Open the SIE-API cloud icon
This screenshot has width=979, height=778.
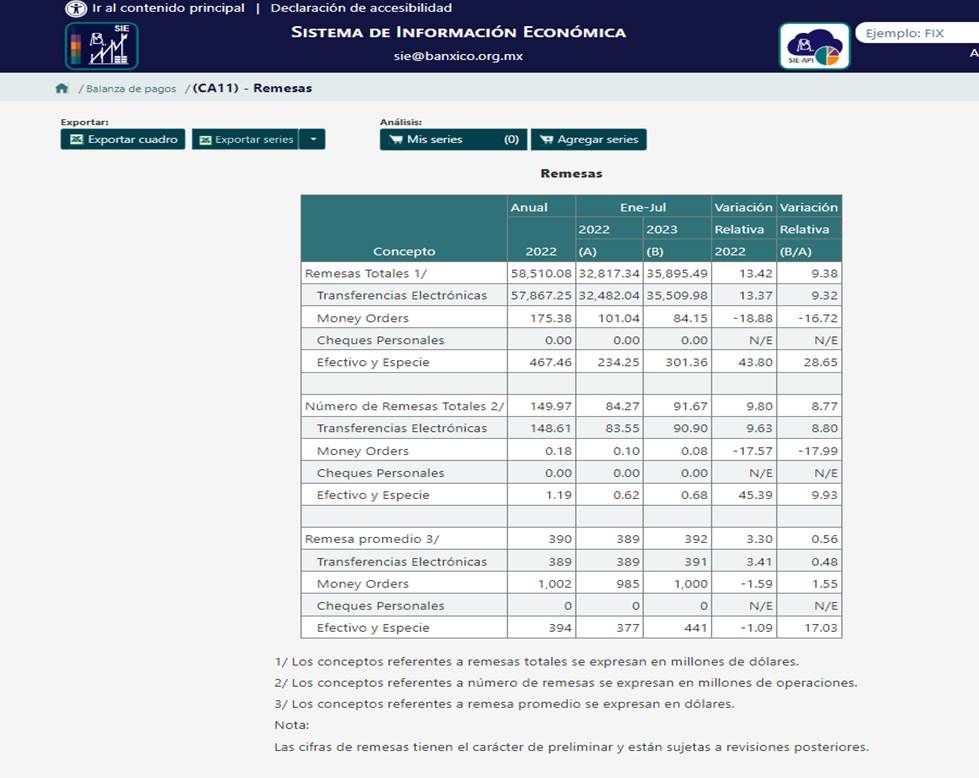tap(813, 46)
